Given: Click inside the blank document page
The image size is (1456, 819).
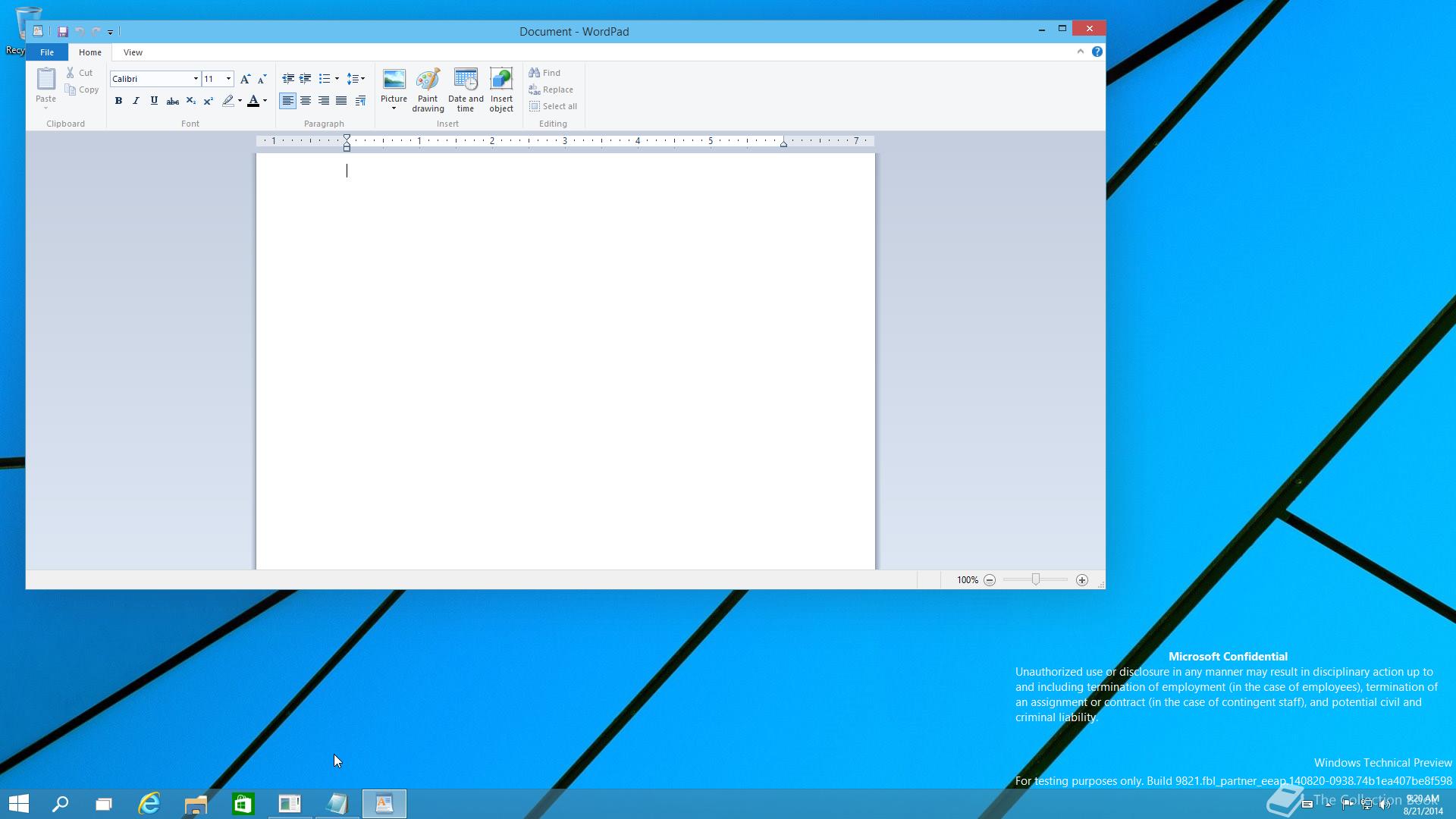Looking at the screenshot, I should [x=565, y=361].
